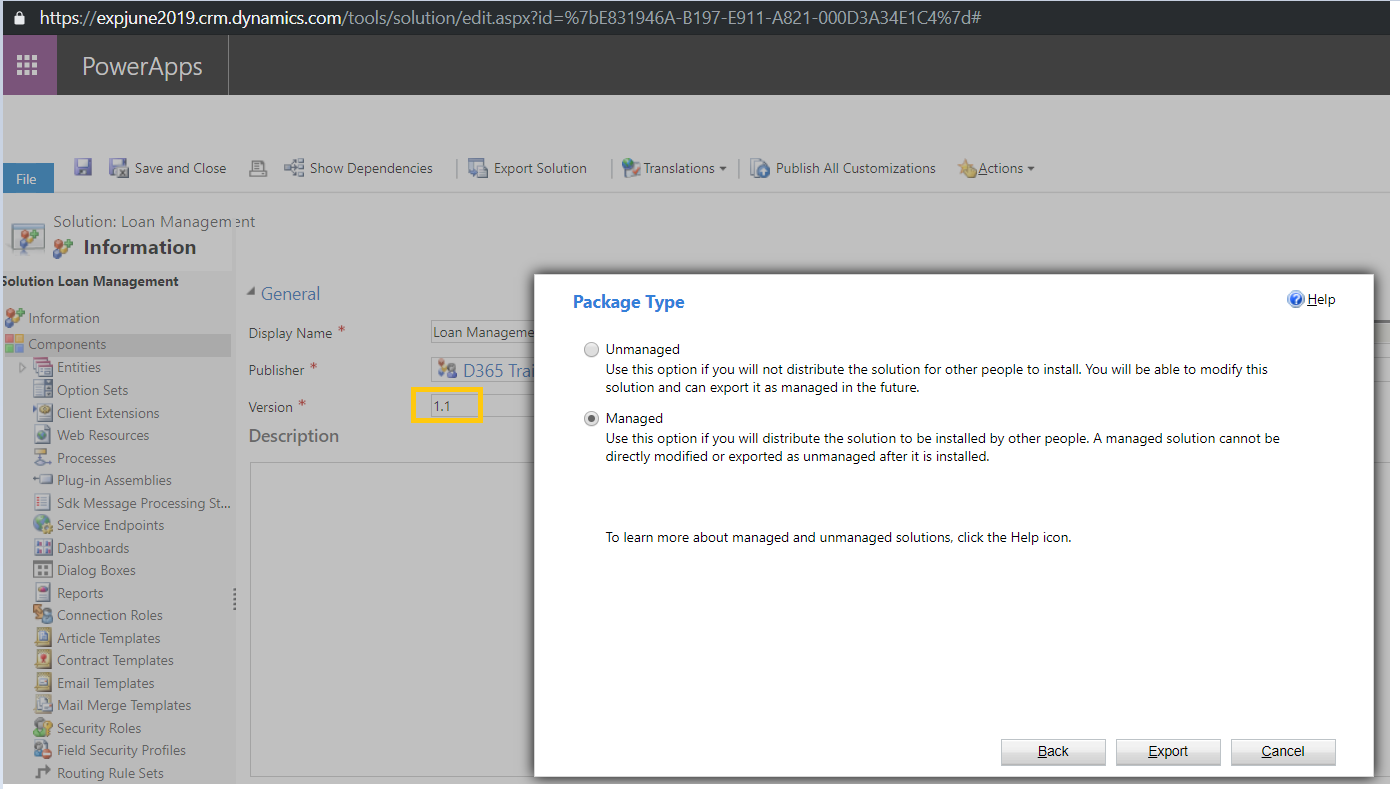The image size is (1400, 789).
Task: Click Export Solution in the toolbar
Action: (x=527, y=168)
